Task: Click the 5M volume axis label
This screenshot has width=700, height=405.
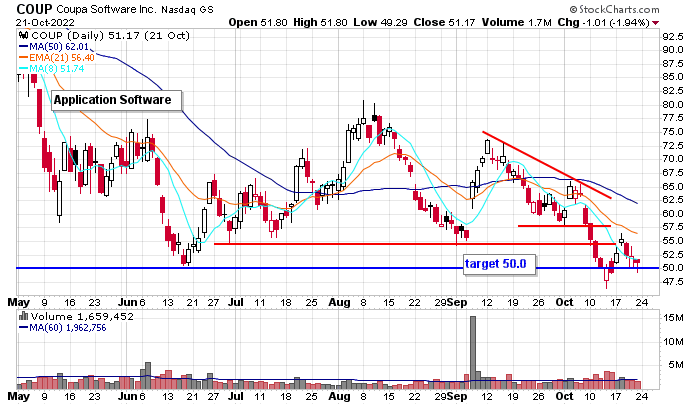Action: (676, 365)
